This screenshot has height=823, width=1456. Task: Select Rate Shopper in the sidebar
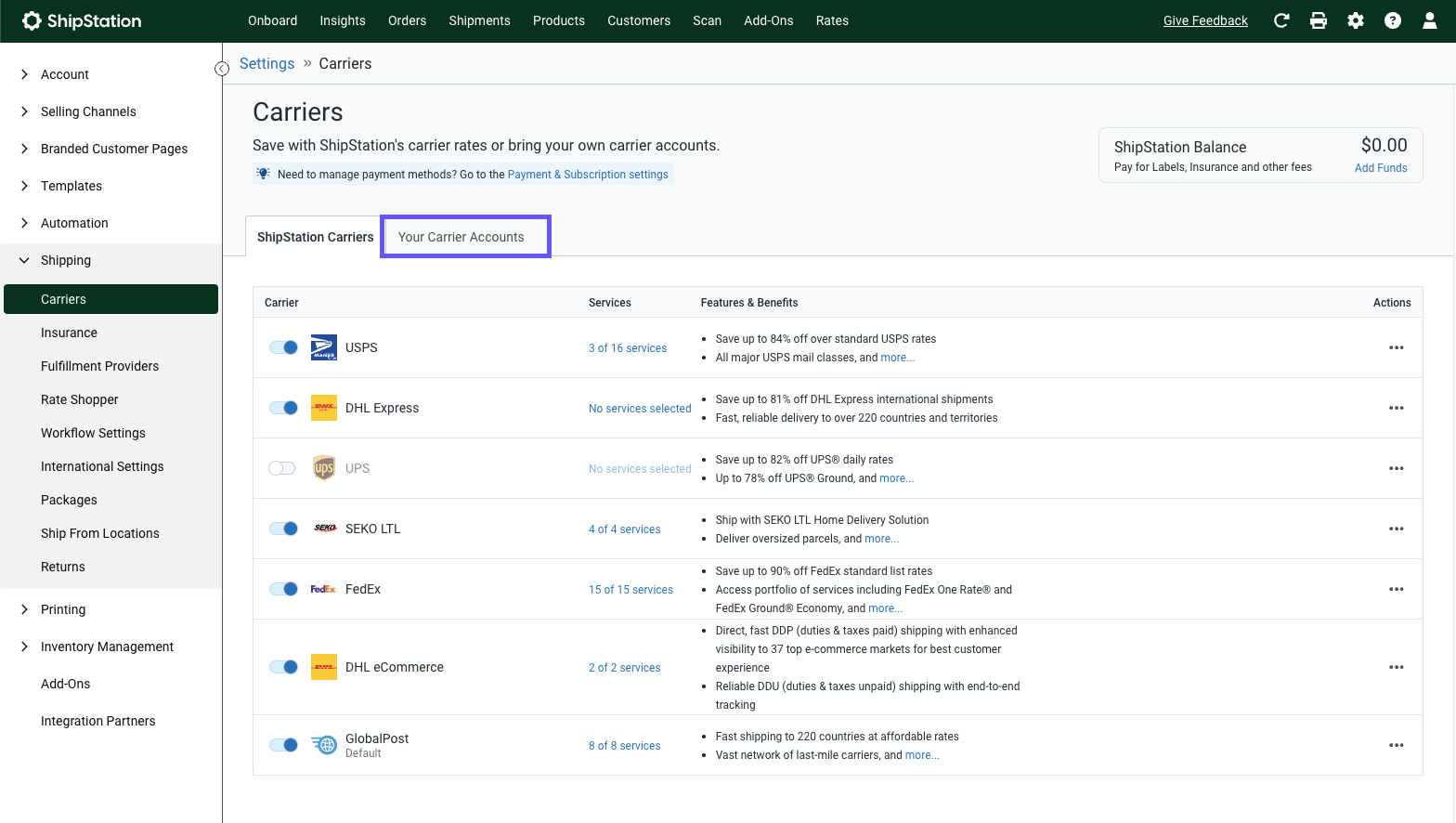(80, 399)
